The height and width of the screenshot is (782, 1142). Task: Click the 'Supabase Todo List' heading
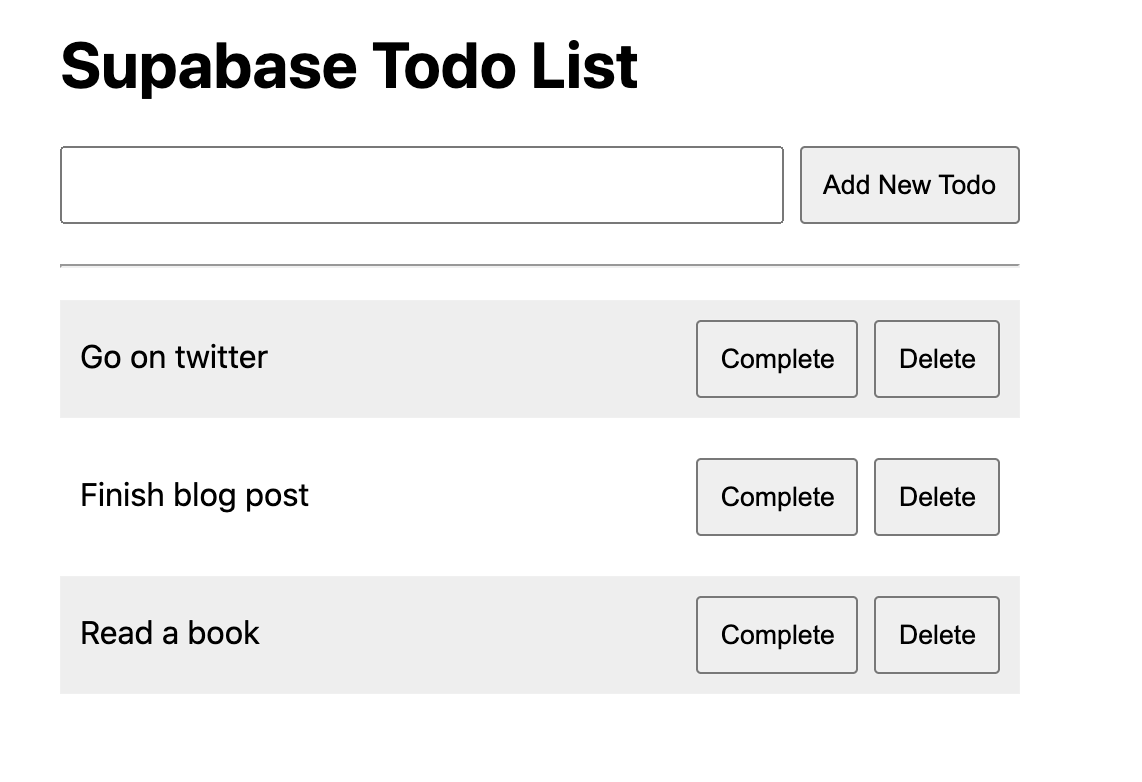349,66
